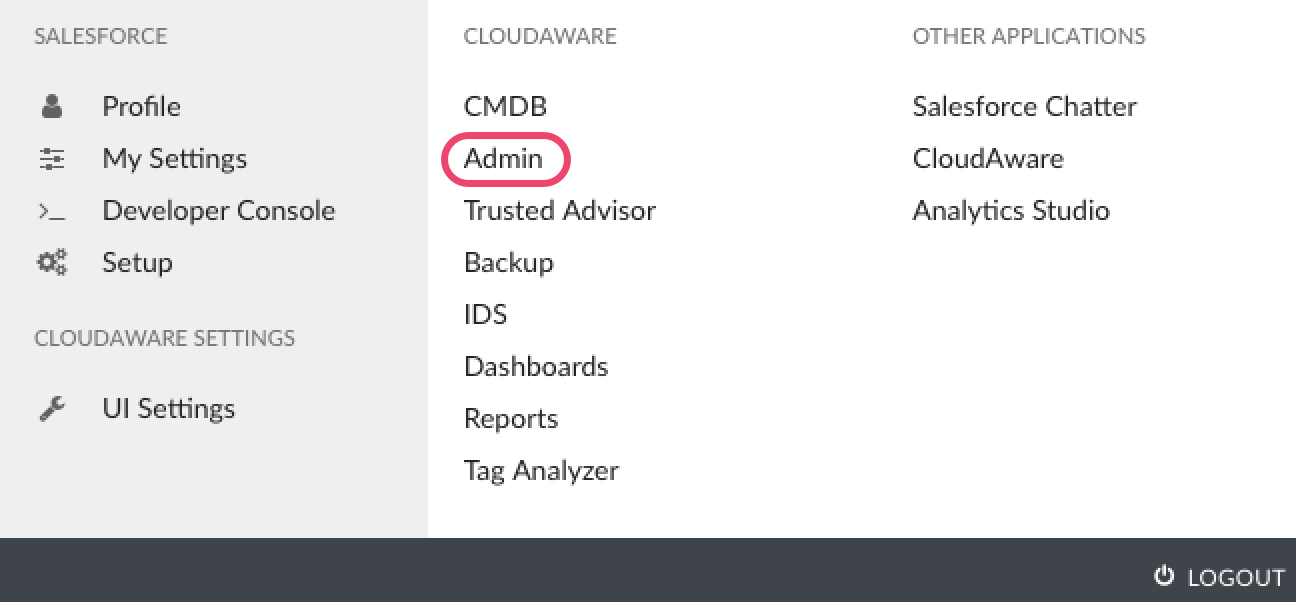This screenshot has height=602, width=1296.
Task: Click the Logout power icon
Action: point(1163,575)
